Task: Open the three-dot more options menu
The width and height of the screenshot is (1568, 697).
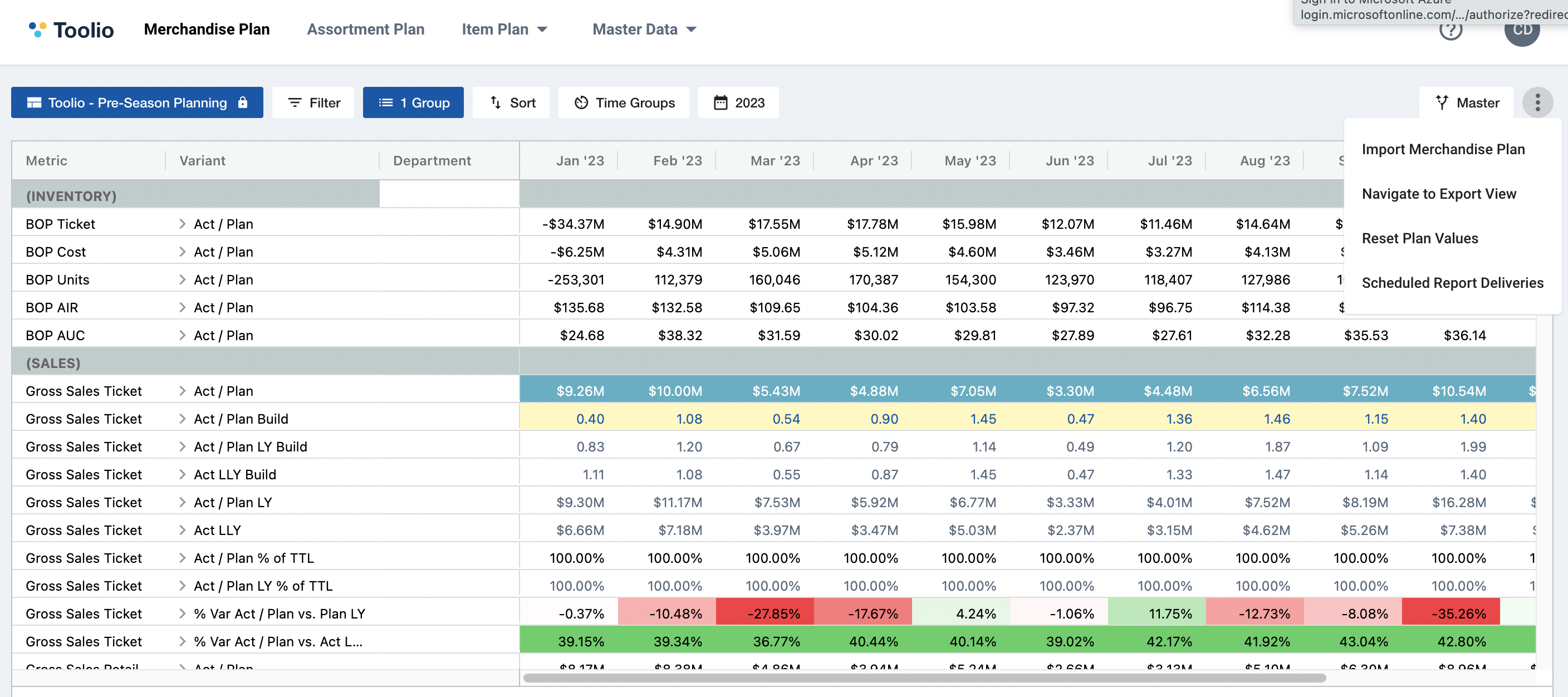Action: [x=1537, y=102]
